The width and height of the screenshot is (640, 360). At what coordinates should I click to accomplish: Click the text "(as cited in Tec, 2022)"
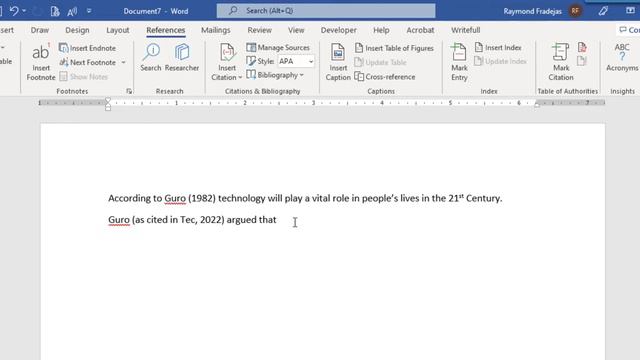[178, 220]
